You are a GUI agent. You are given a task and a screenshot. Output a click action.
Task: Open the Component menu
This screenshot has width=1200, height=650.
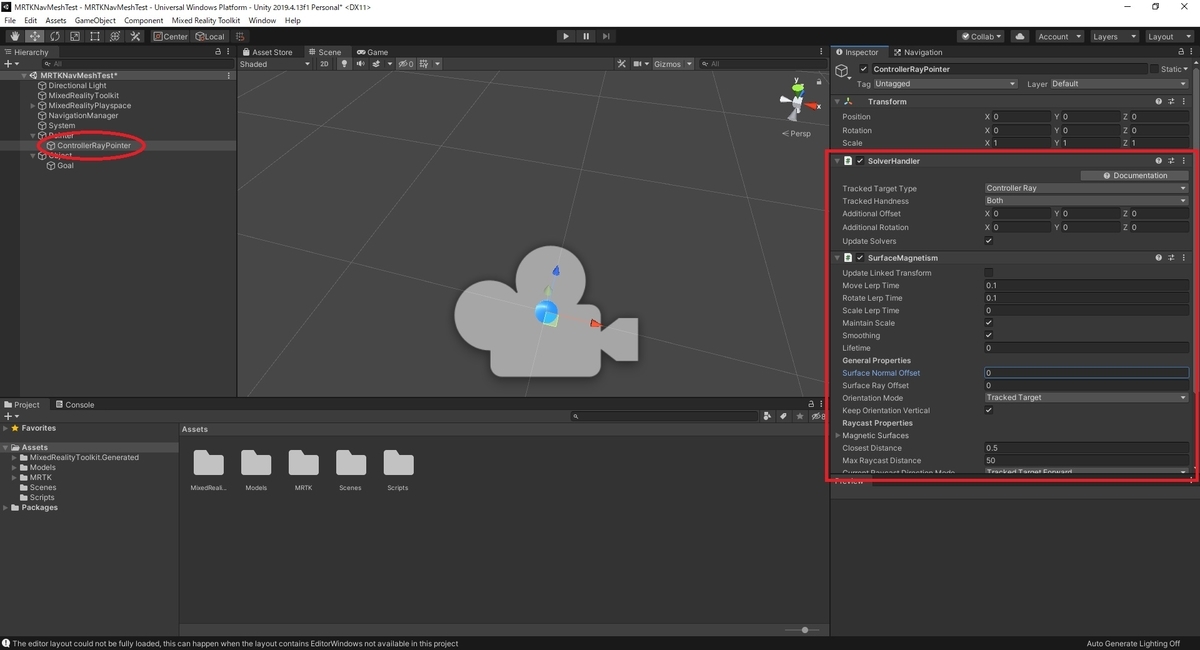(144, 20)
